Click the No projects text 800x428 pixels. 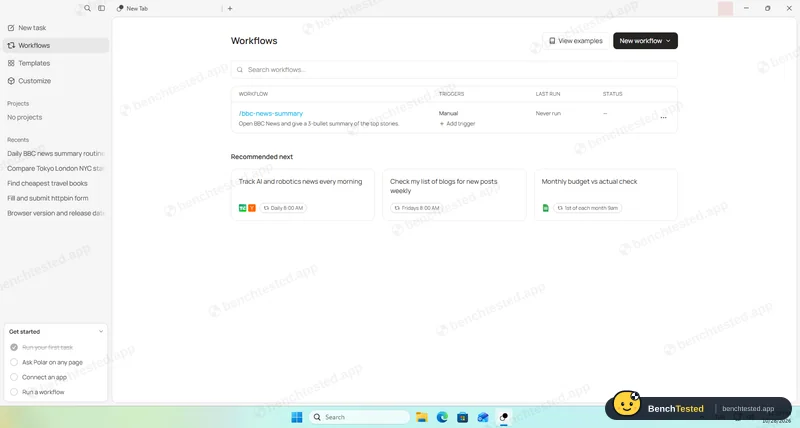tap(24, 117)
